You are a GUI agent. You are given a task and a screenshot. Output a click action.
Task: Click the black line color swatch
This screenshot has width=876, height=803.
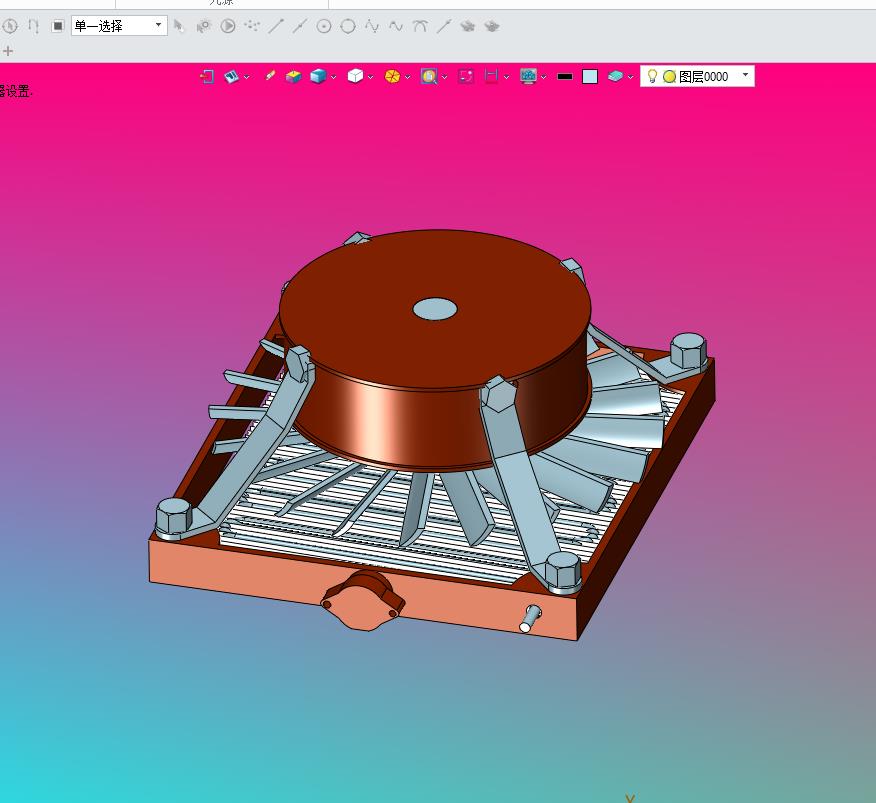click(x=565, y=77)
